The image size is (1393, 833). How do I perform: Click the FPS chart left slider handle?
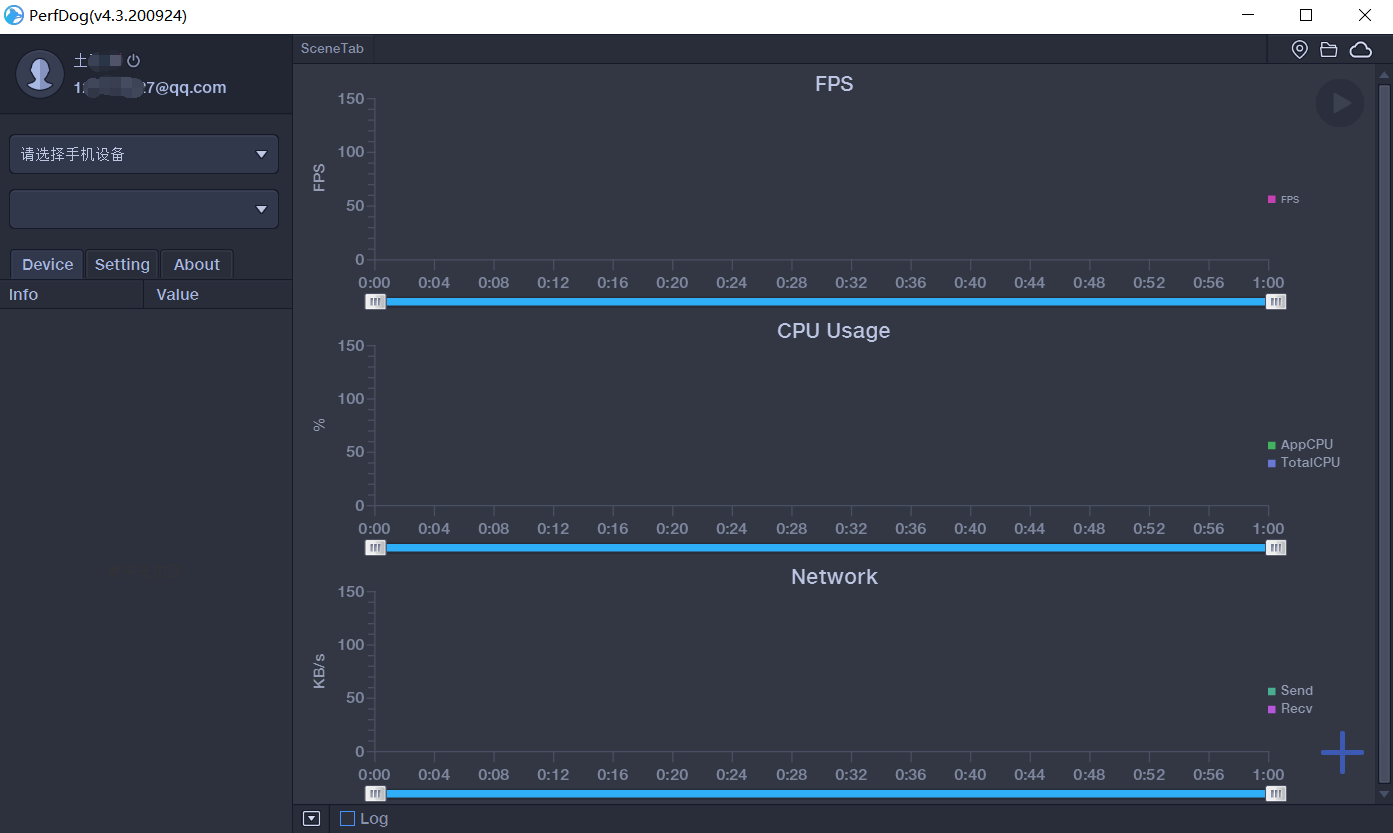(x=375, y=301)
